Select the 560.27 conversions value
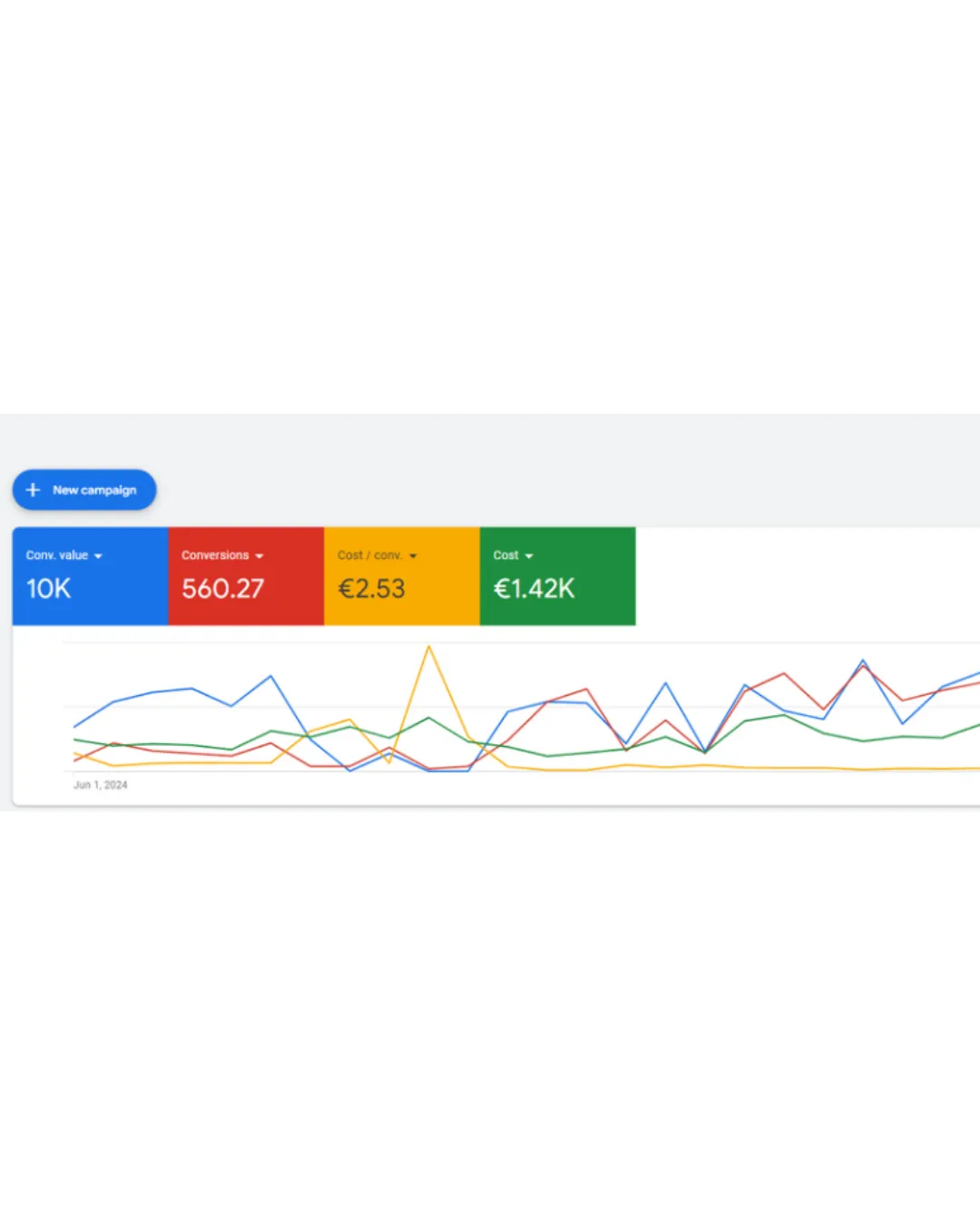This screenshot has height=1225, width=980. (x=223, y=589)
